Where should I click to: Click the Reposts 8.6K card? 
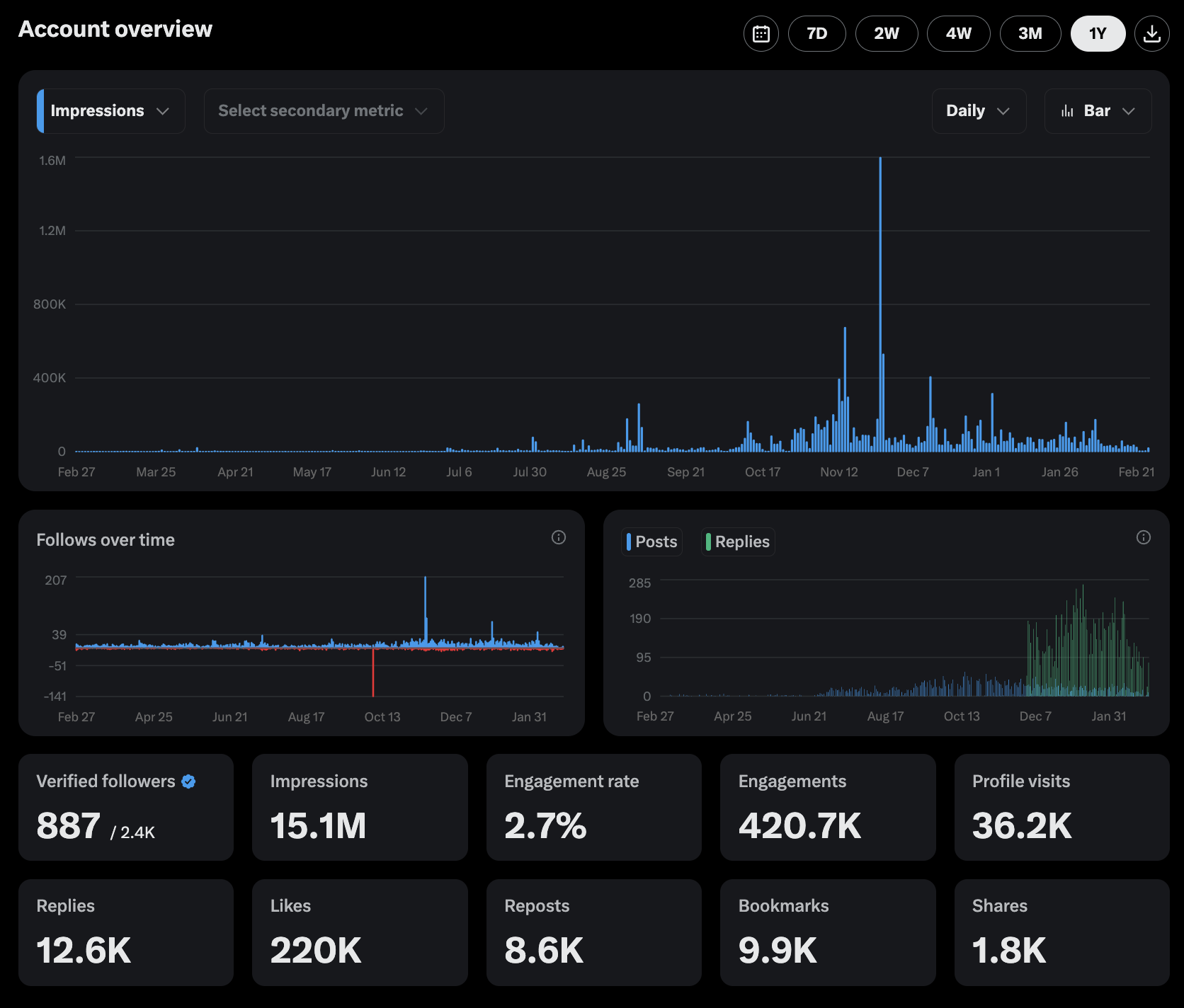point(594,933)
